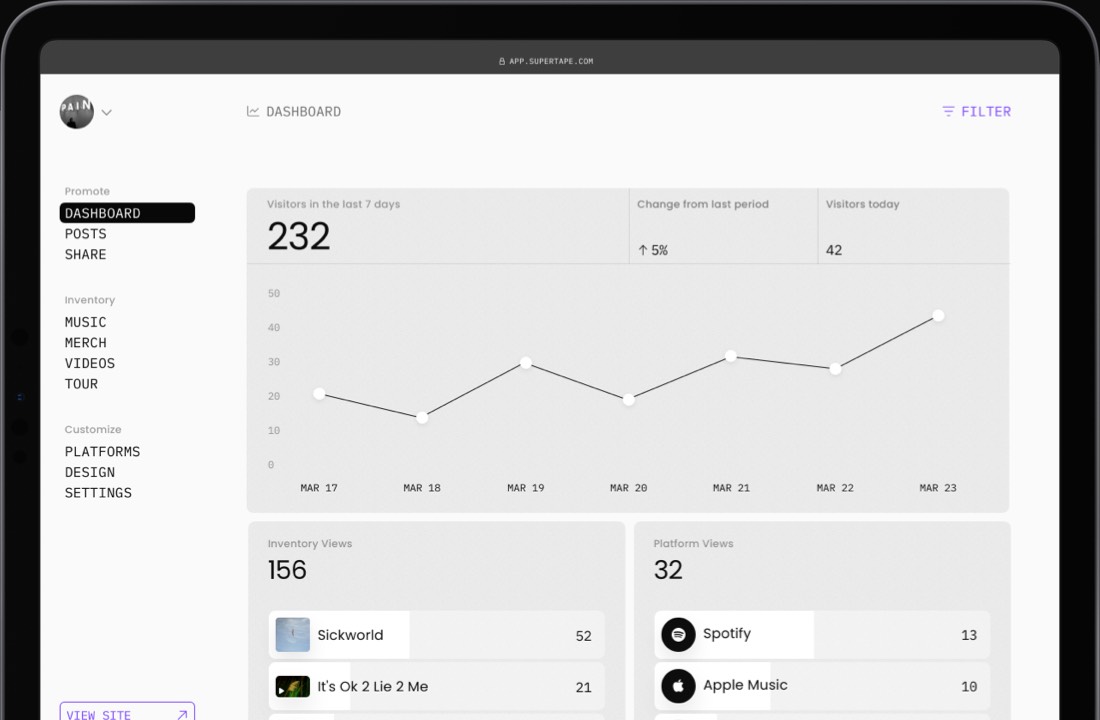Click the It's Ok 2 Lie 2 Me thumbnail
Viewport: 1100px width, 720px height.
293,686
